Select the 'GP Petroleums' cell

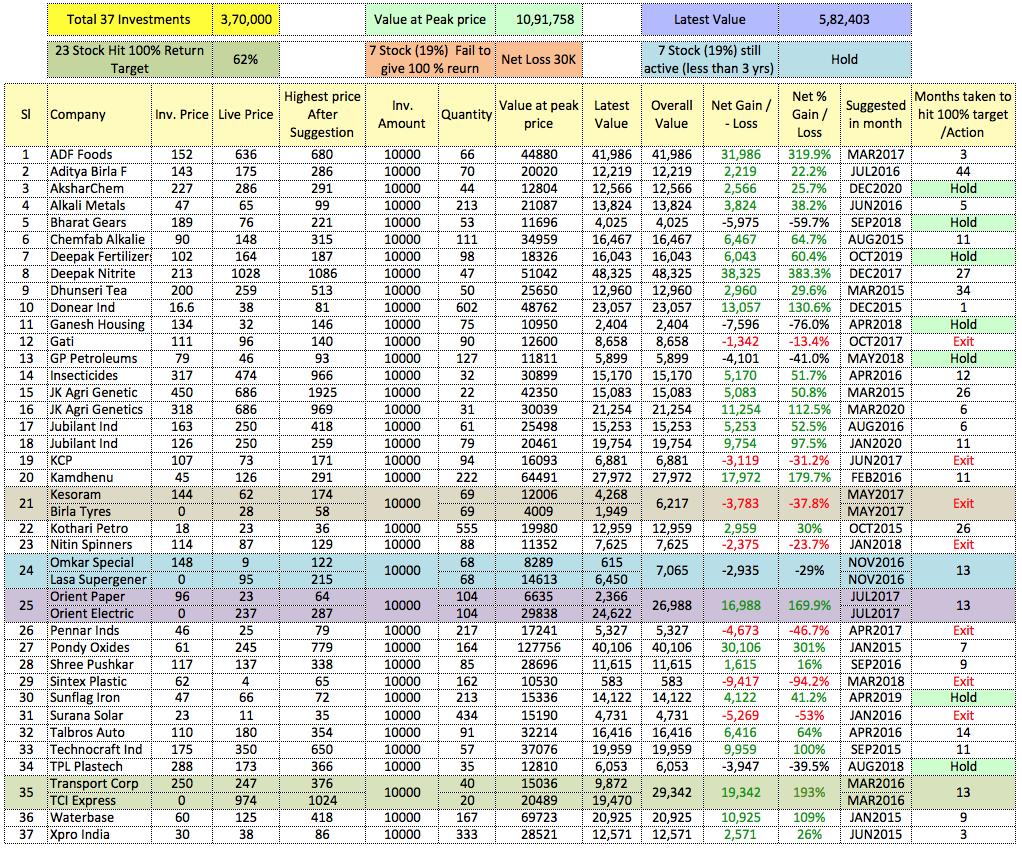99,358
